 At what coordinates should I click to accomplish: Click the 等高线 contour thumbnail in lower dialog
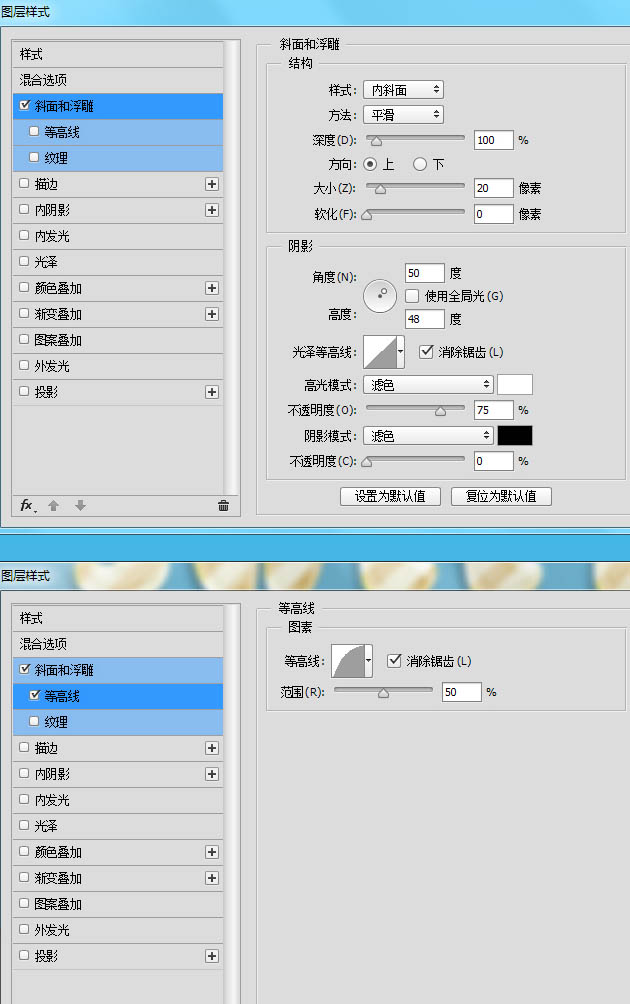click(348, 661)
